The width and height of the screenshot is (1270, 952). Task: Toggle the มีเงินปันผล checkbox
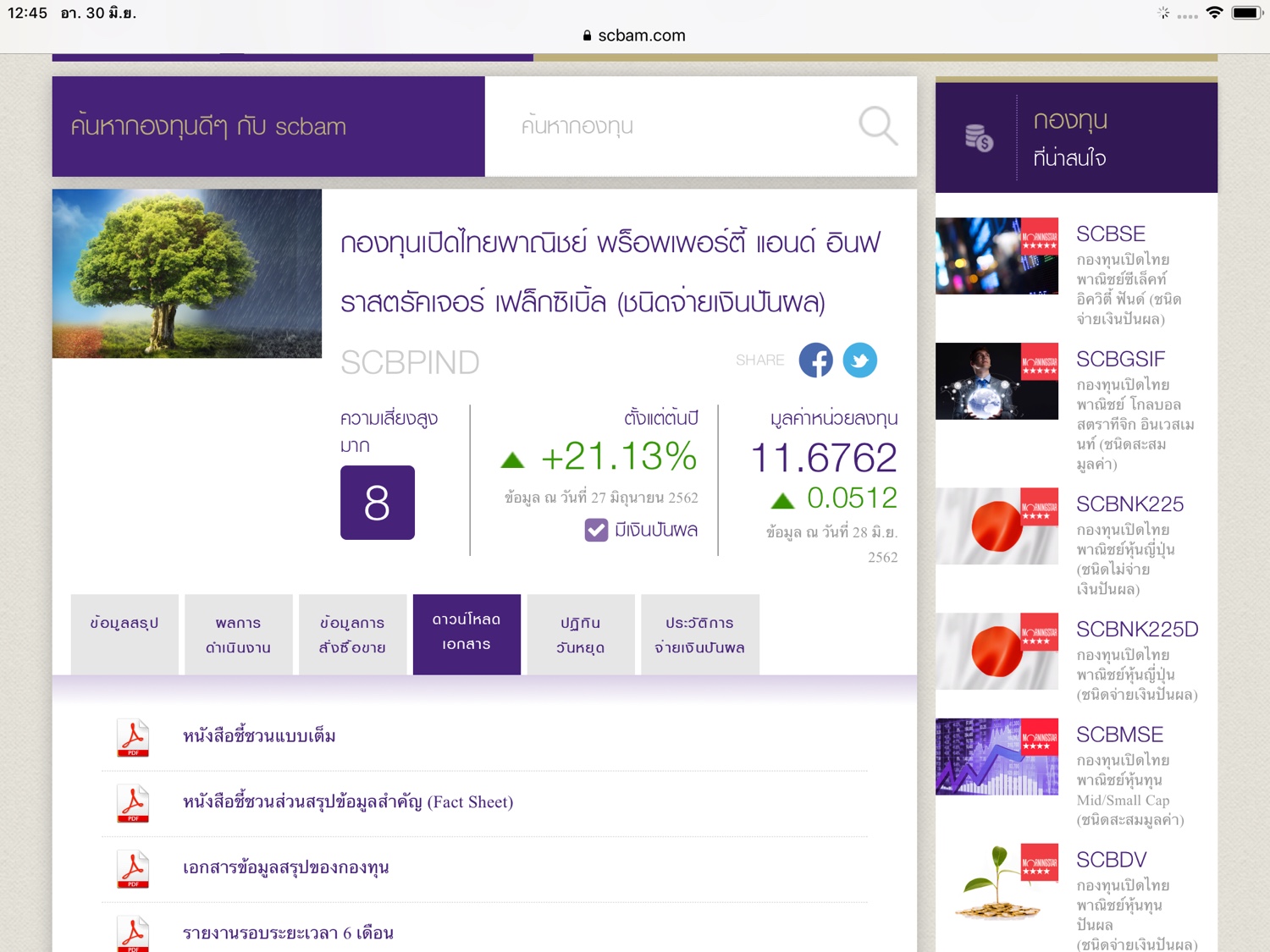click(x=596, y=530)
